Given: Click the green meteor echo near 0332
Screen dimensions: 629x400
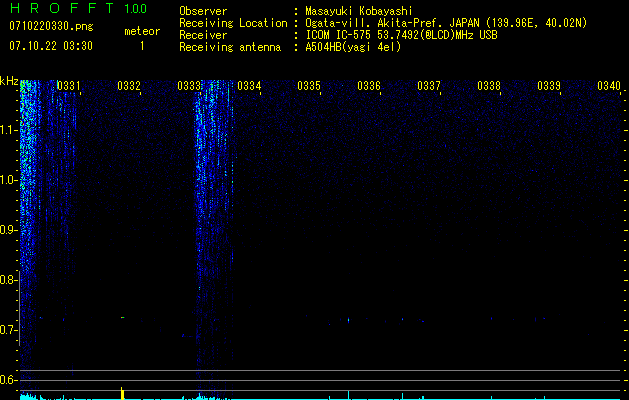Looking at the screenshot, I should 122,317.
